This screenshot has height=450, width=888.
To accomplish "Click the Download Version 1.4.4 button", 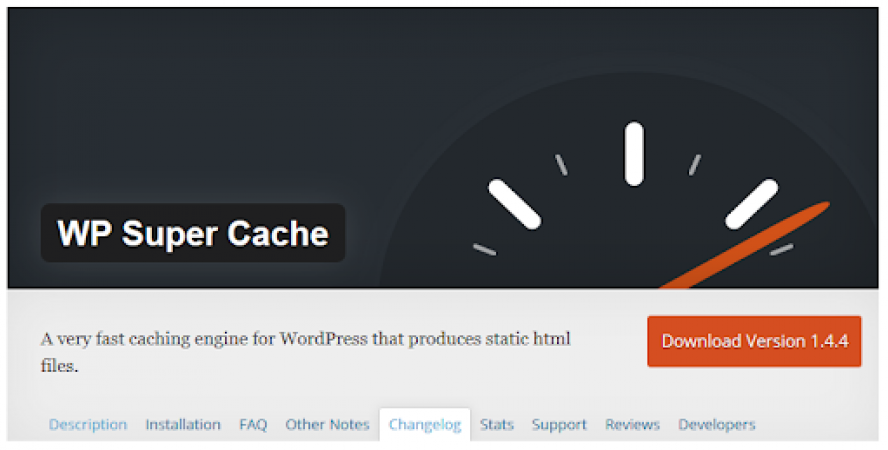I will click(x=754, y=341).
